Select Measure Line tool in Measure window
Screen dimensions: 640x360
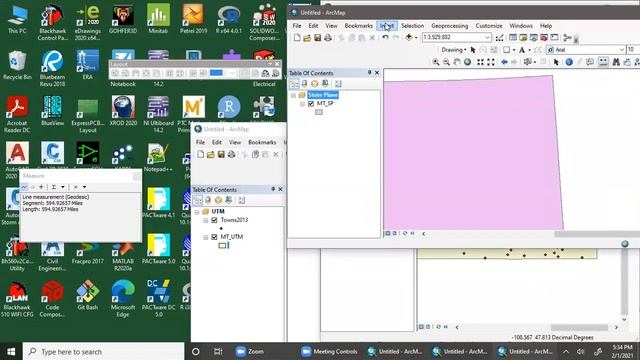(x=24, y=187)
